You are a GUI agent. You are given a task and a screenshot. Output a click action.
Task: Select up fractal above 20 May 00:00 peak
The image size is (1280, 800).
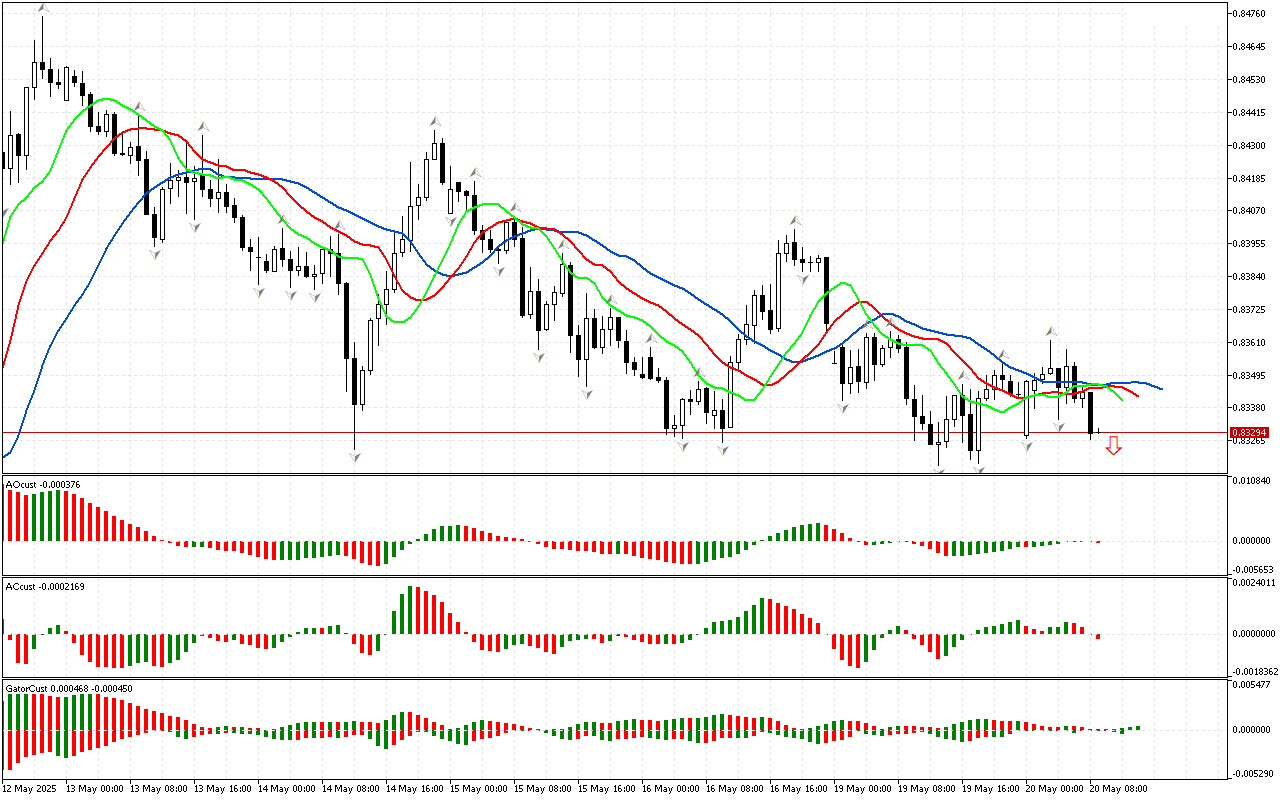point(1051,331)
